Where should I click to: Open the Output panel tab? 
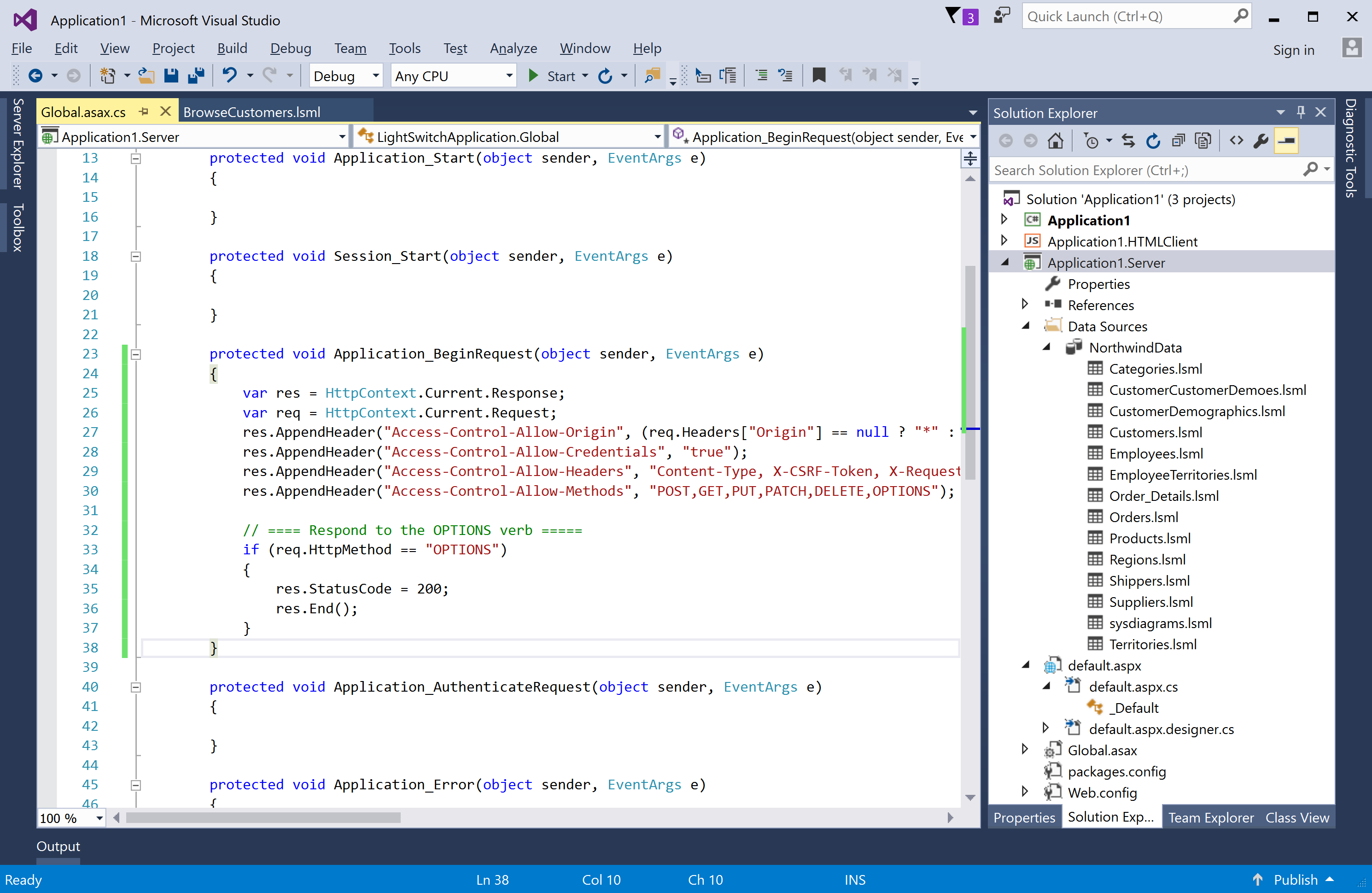click(x=58, y=846)
